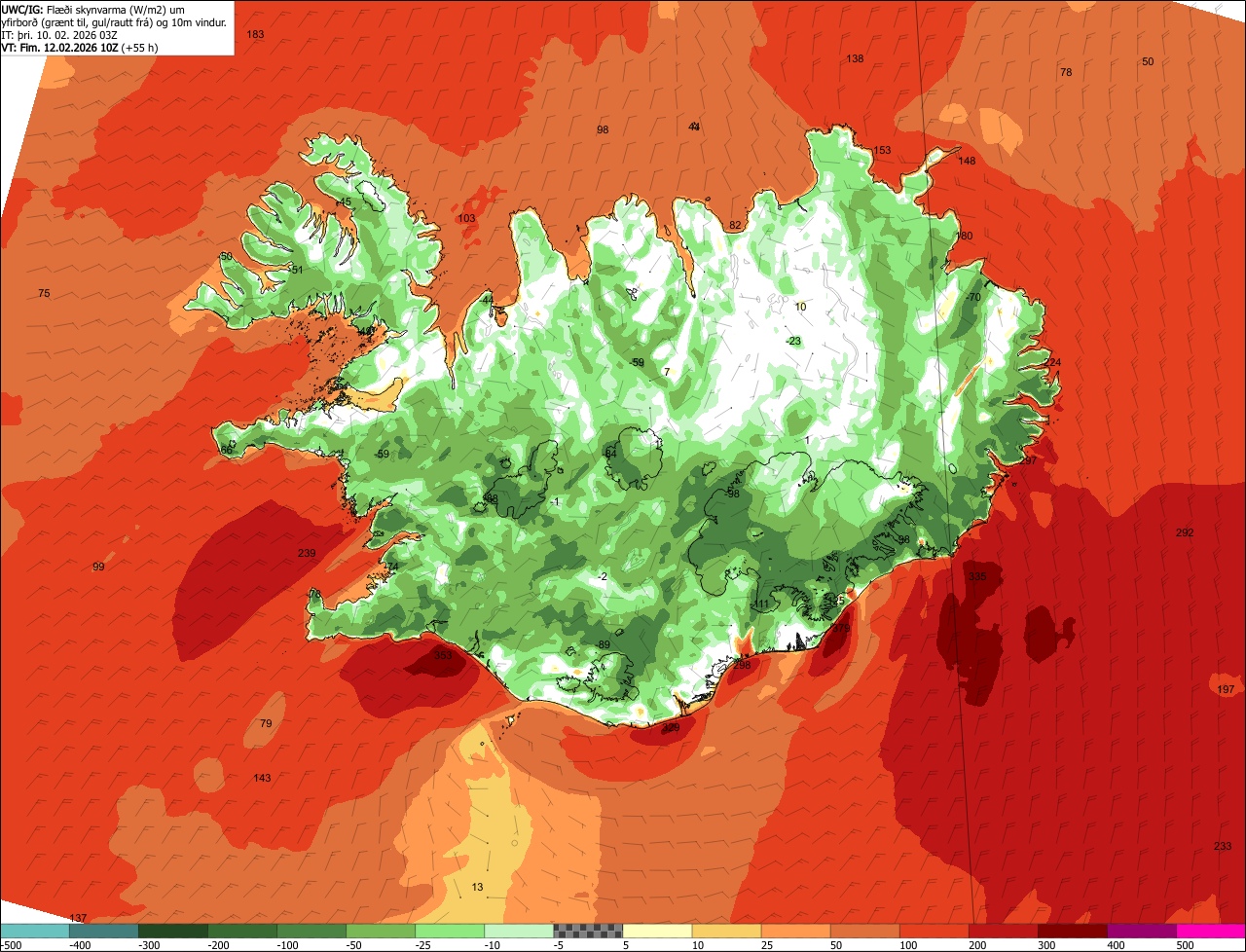The width and height of the screenshot is (1246, 952).
Task: Pick legend swatch between -25 and -10
Action: tap(450, 931)
